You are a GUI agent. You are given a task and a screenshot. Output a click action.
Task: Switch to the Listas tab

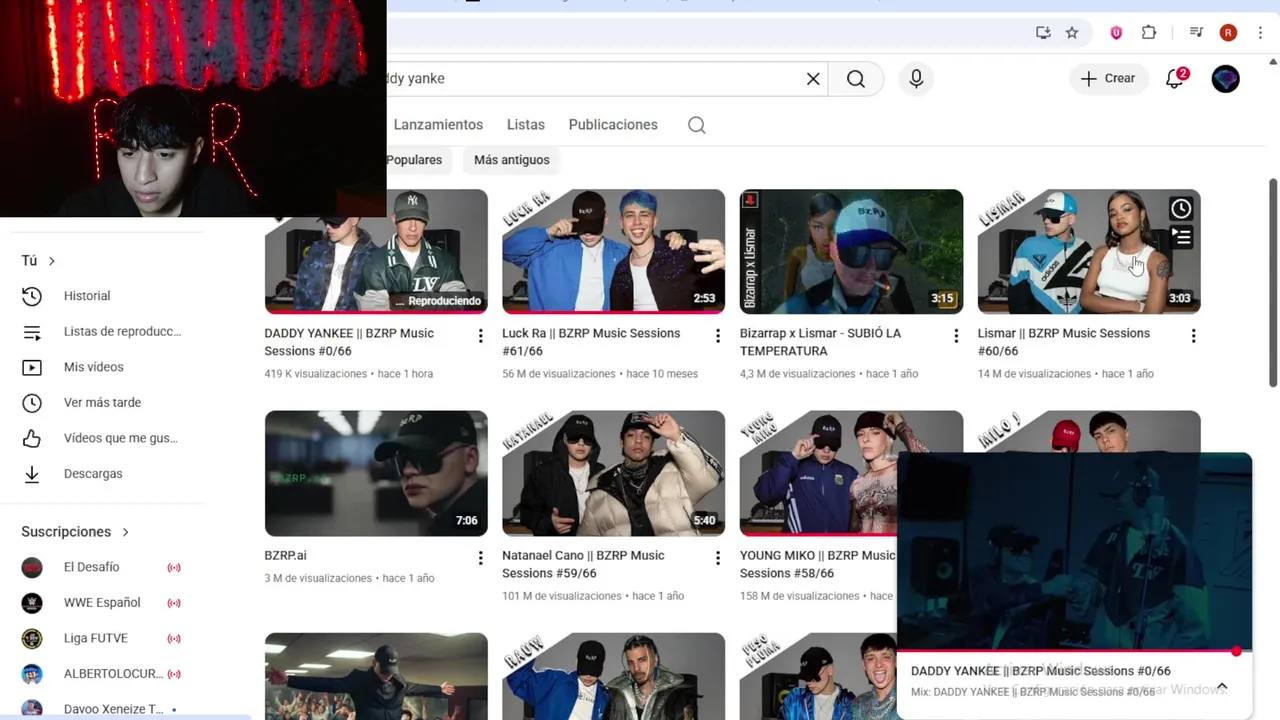(526, 125)
